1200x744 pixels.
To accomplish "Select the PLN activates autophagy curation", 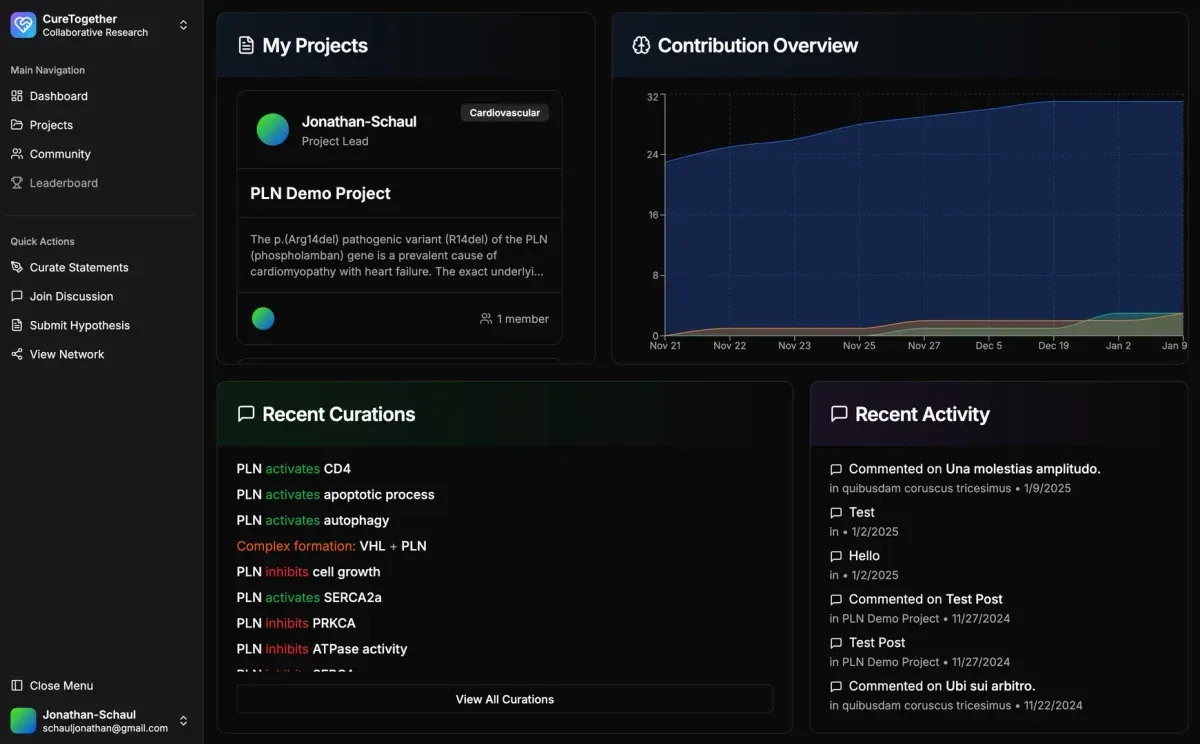I will point(313,520).
